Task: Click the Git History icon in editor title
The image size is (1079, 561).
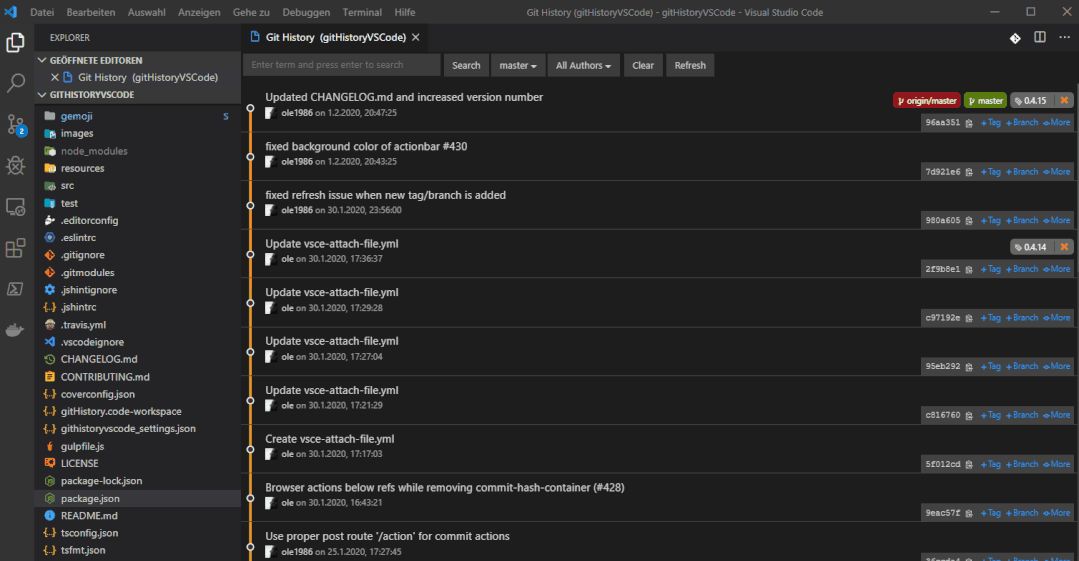Action: tap(1015, 38)
